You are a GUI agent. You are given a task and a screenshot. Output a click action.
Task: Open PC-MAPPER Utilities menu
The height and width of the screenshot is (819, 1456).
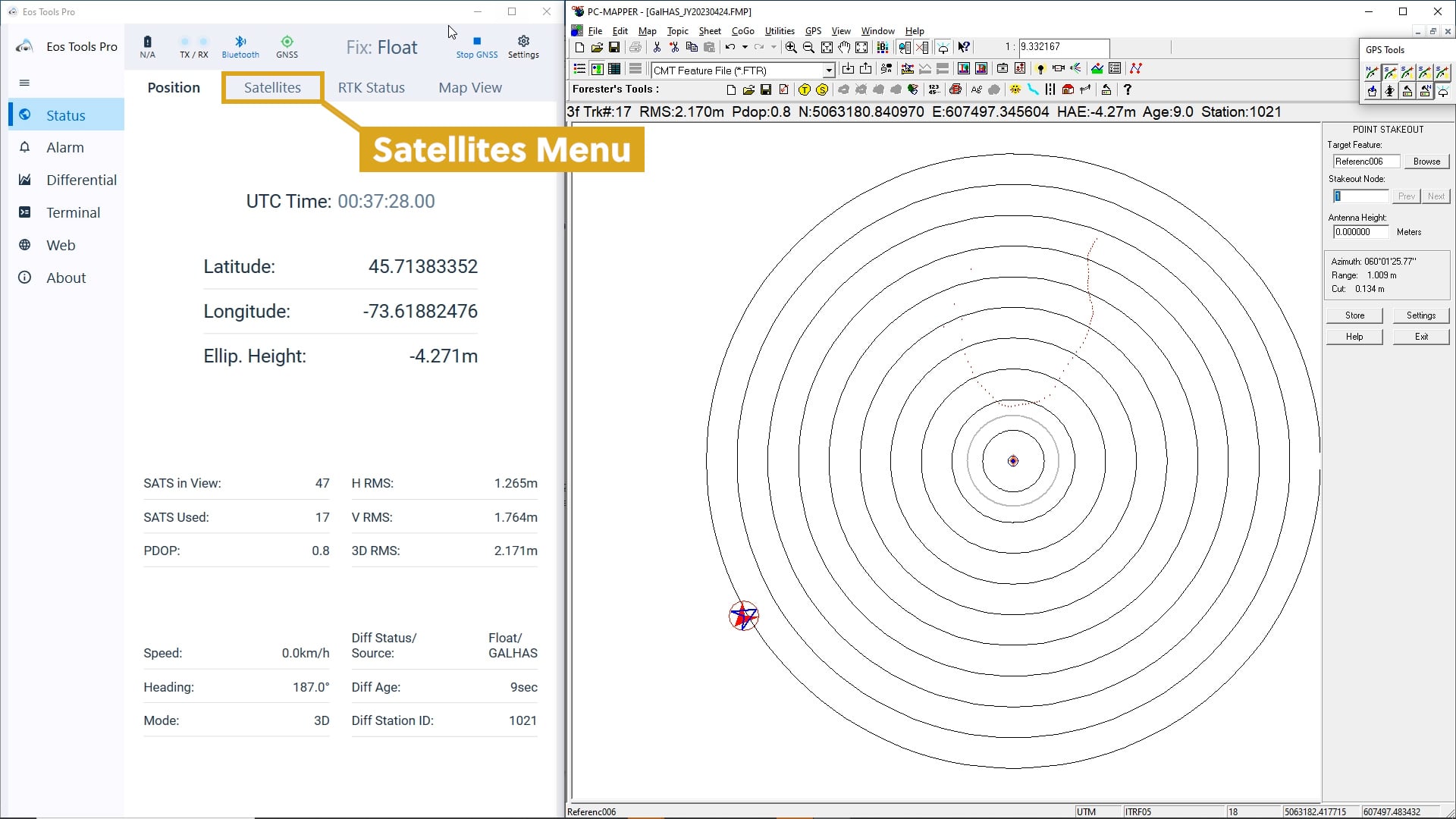[780, 31]
